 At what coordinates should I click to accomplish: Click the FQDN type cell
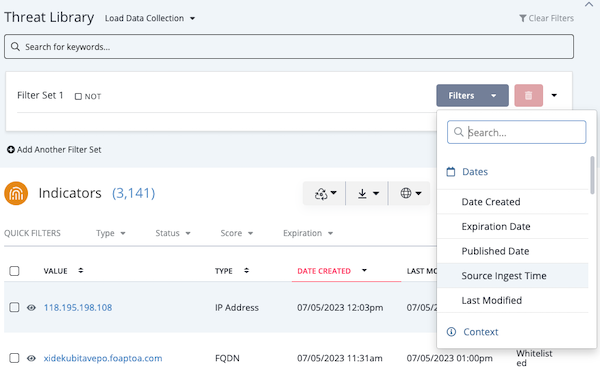pyautogui.click(x=227, y=358)
